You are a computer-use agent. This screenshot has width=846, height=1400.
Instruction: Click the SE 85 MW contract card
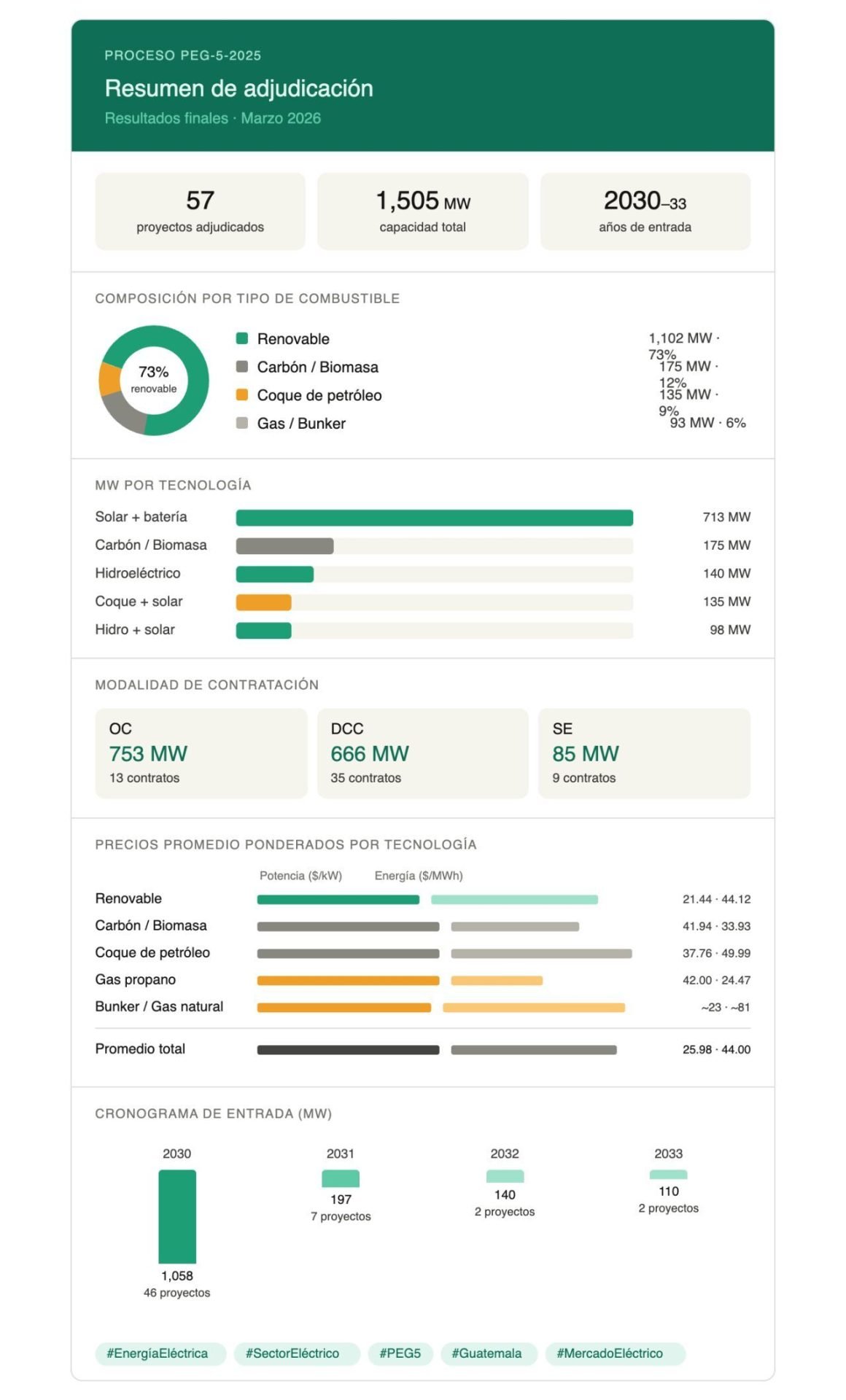[x=644, y=753]
